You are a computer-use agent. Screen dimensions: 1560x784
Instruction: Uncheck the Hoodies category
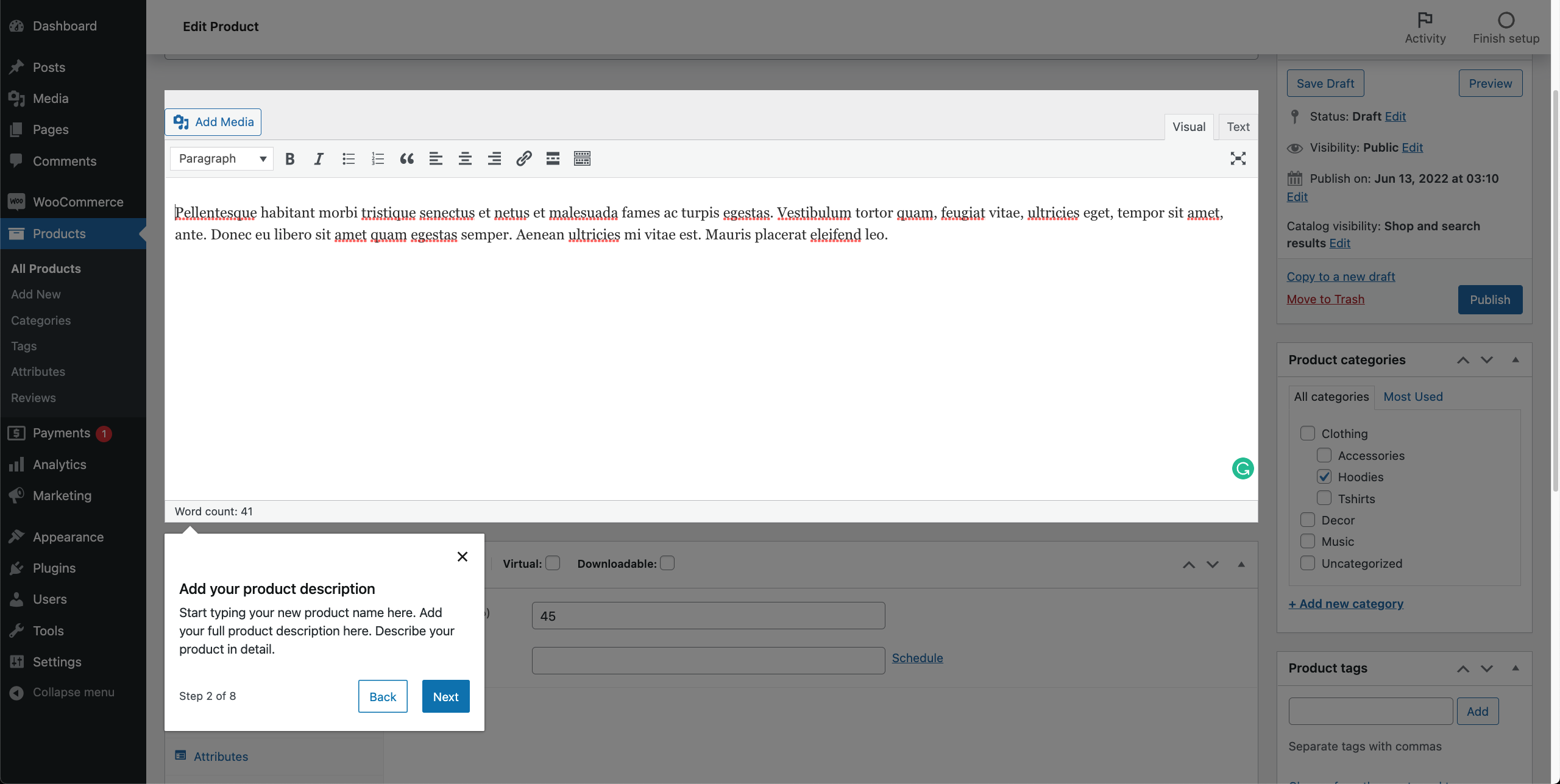1324,477
